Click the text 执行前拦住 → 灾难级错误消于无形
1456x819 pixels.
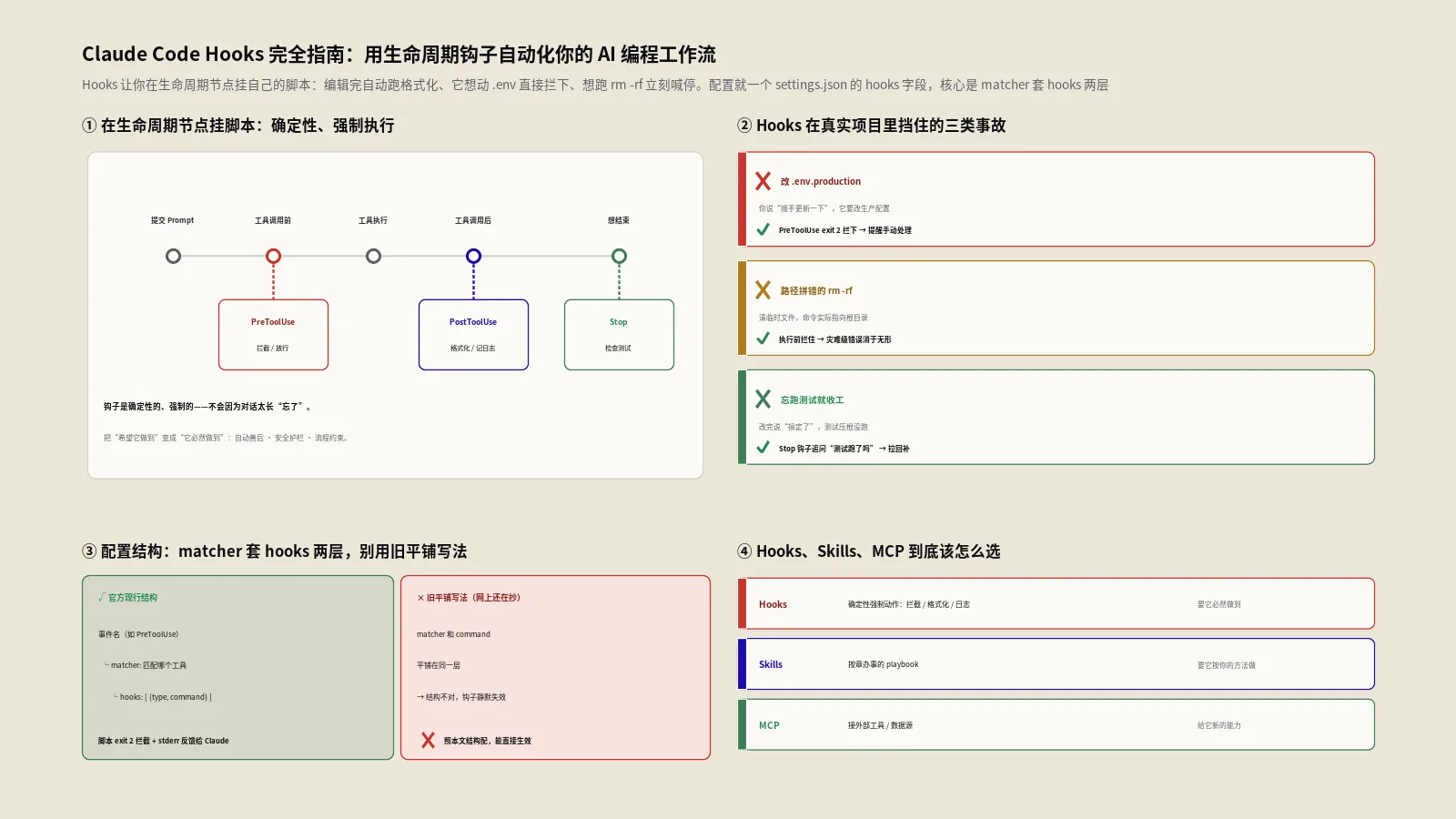point(835,339)
